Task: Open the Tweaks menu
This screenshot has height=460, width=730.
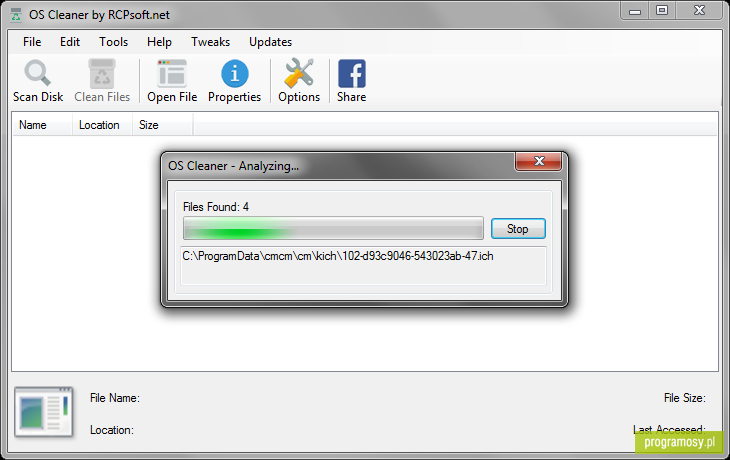Action: [210, 42]
